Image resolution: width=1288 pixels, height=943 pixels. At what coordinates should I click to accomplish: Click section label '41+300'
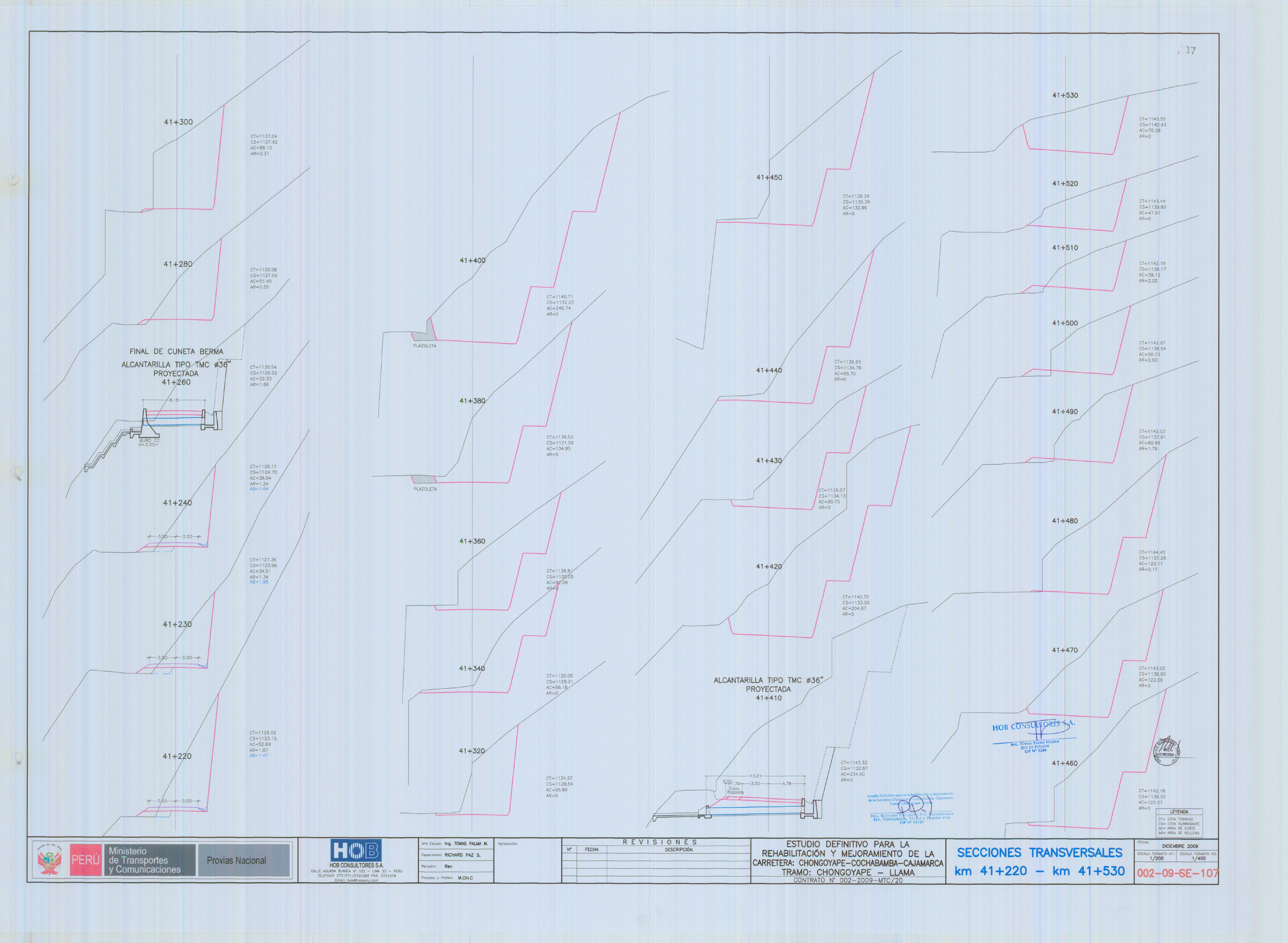tap(178, 122)
